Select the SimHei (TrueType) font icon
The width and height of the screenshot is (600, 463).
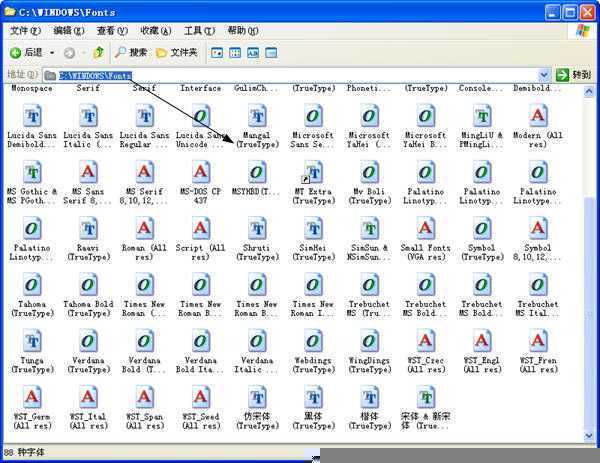(313, 229)
